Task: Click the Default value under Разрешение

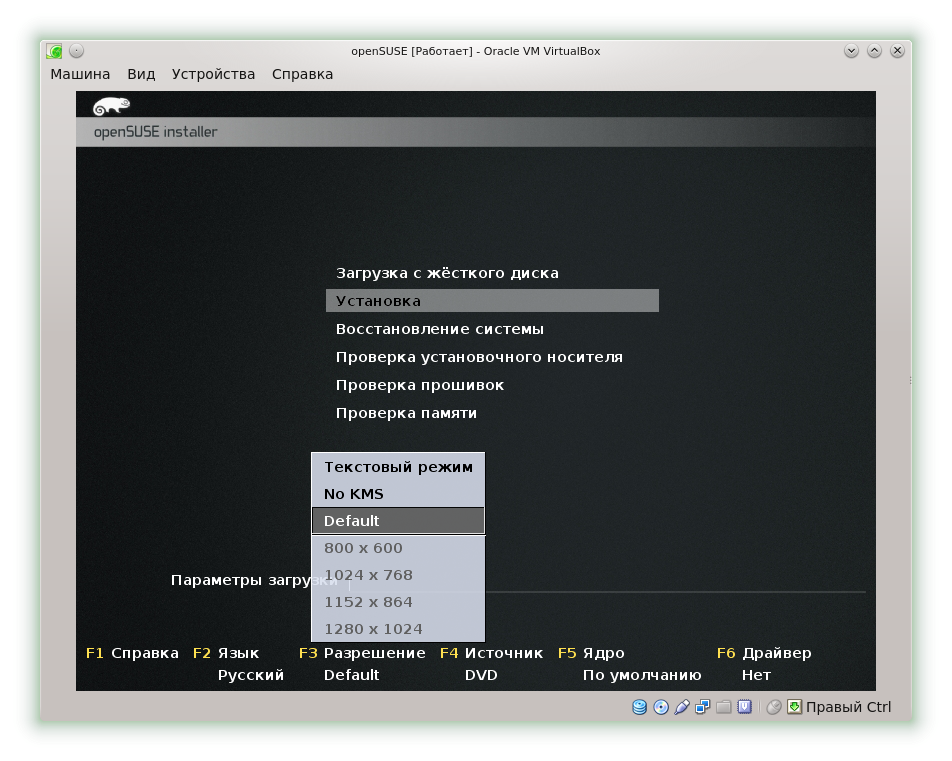Action: pos(352,675)
